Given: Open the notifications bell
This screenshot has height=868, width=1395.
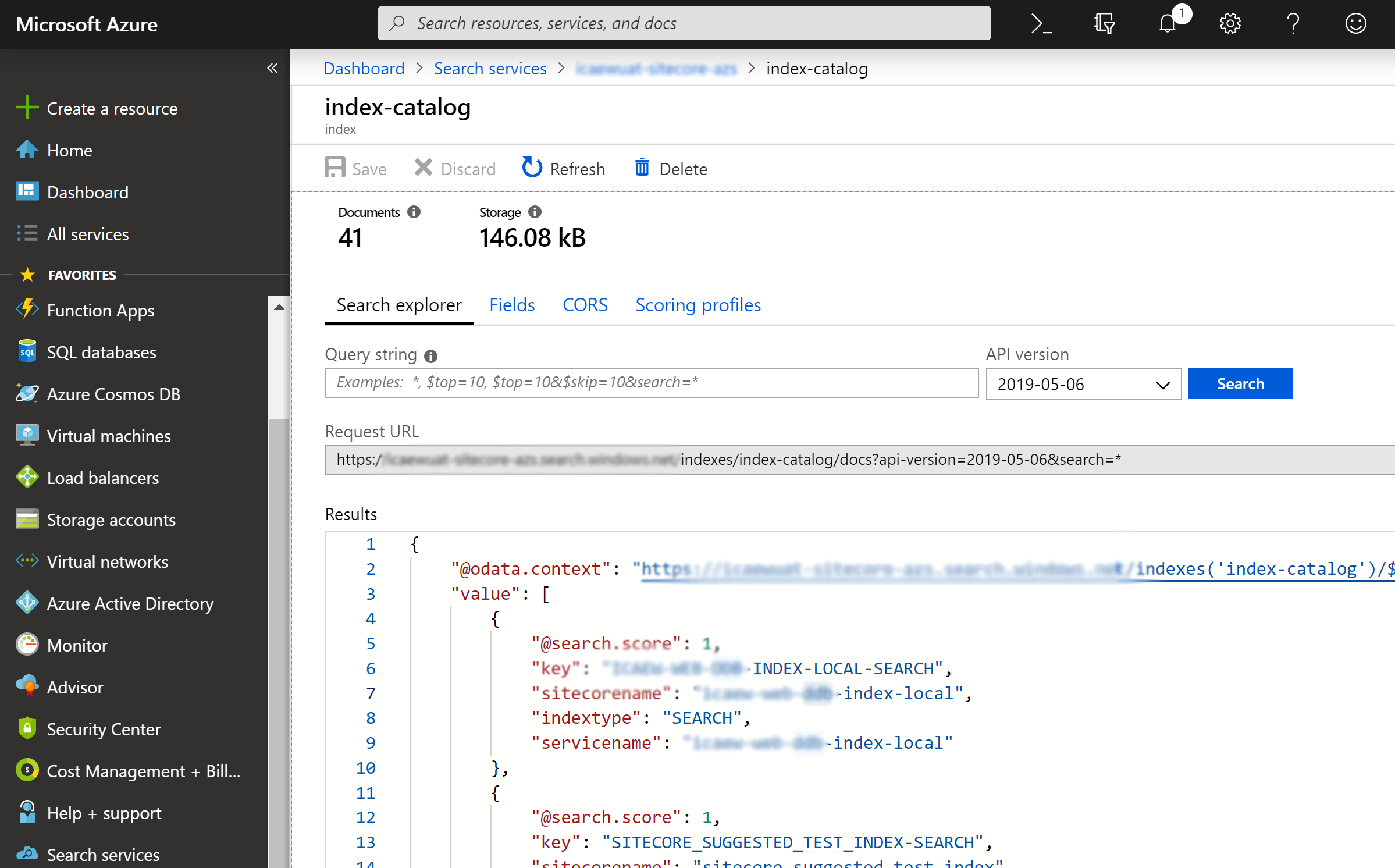Looking at the screenshot, I should pyautogui.click(x=1168, y=24).
